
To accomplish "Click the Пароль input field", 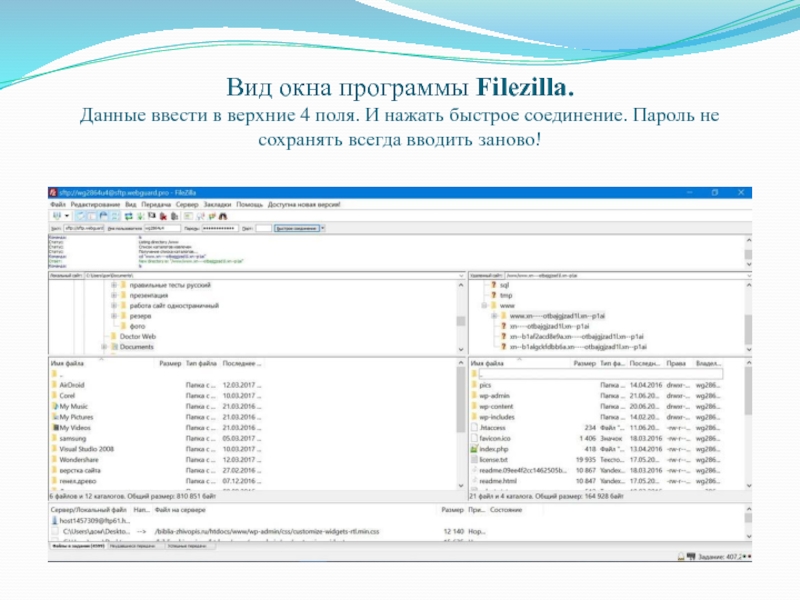I will coord(220,228).
